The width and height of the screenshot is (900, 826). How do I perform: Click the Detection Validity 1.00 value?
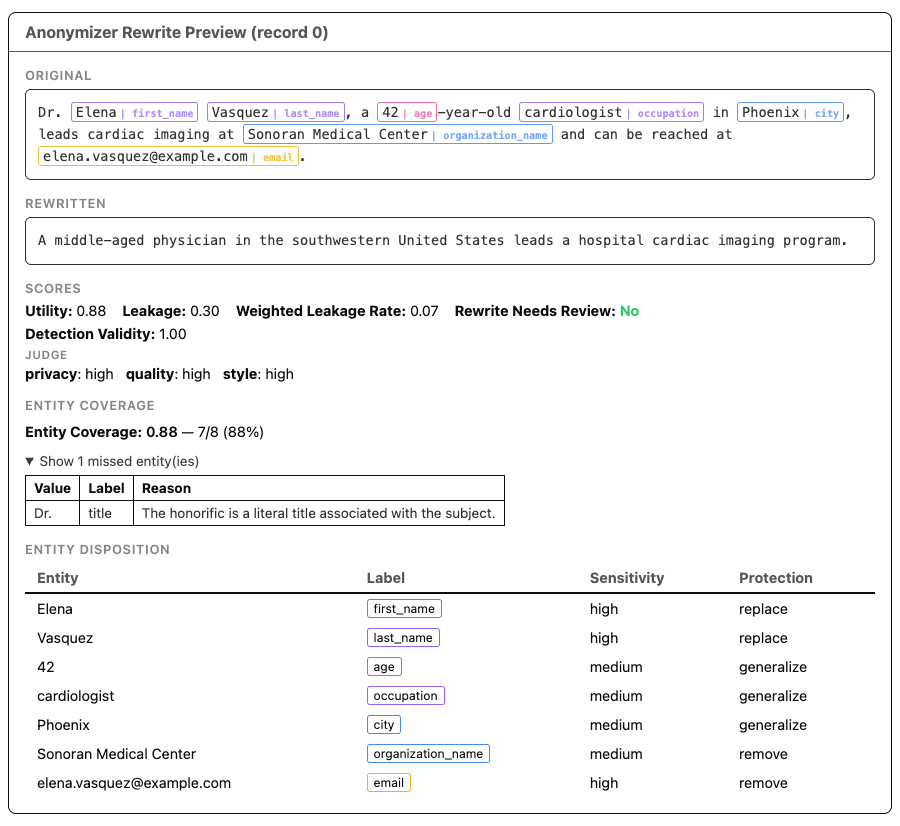click(x=173, y=334)
